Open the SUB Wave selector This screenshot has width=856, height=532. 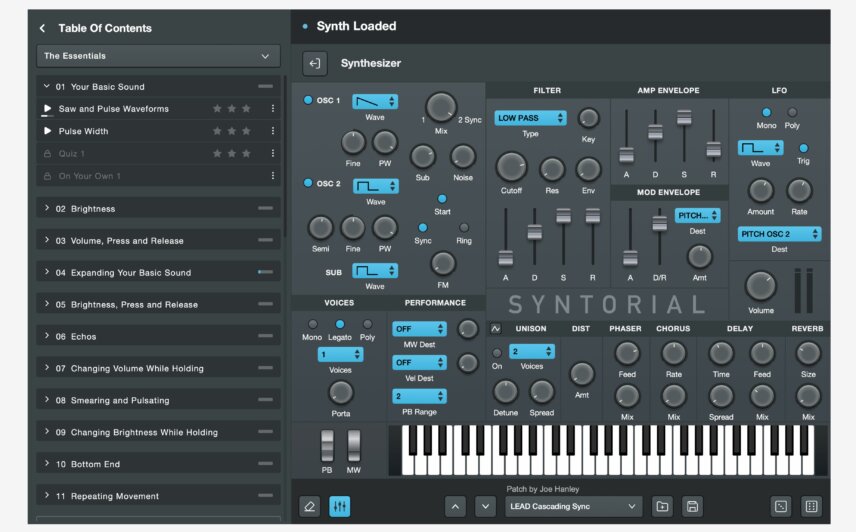(374, 271)
